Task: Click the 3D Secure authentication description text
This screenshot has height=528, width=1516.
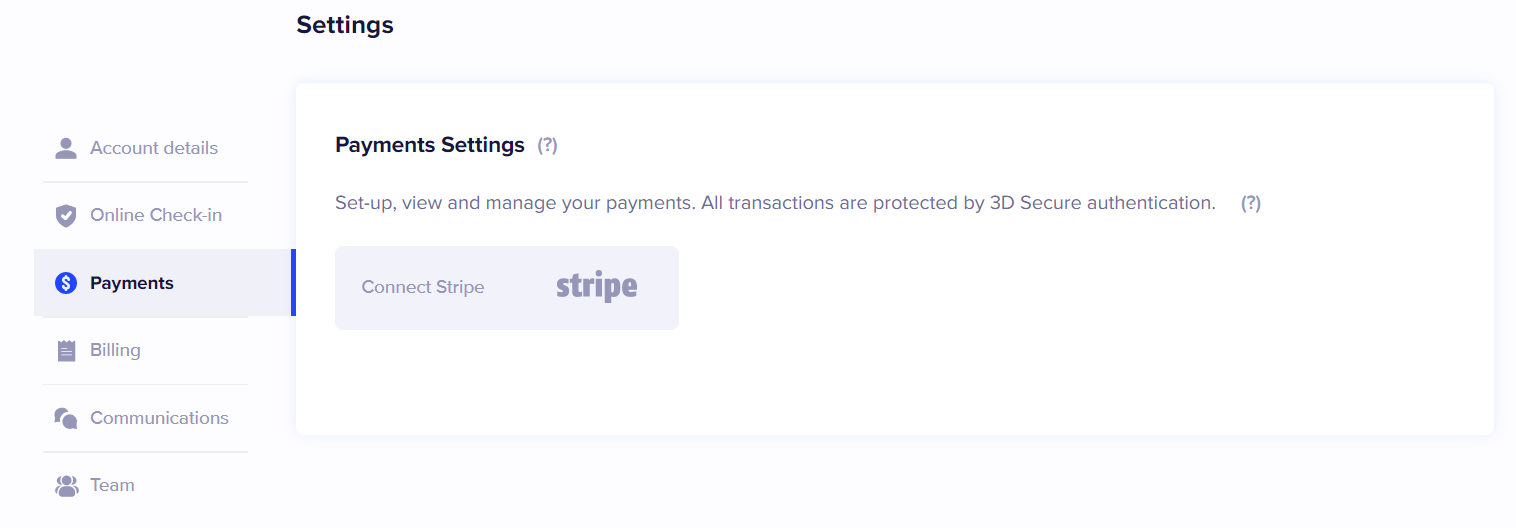Action: [775, 203]
